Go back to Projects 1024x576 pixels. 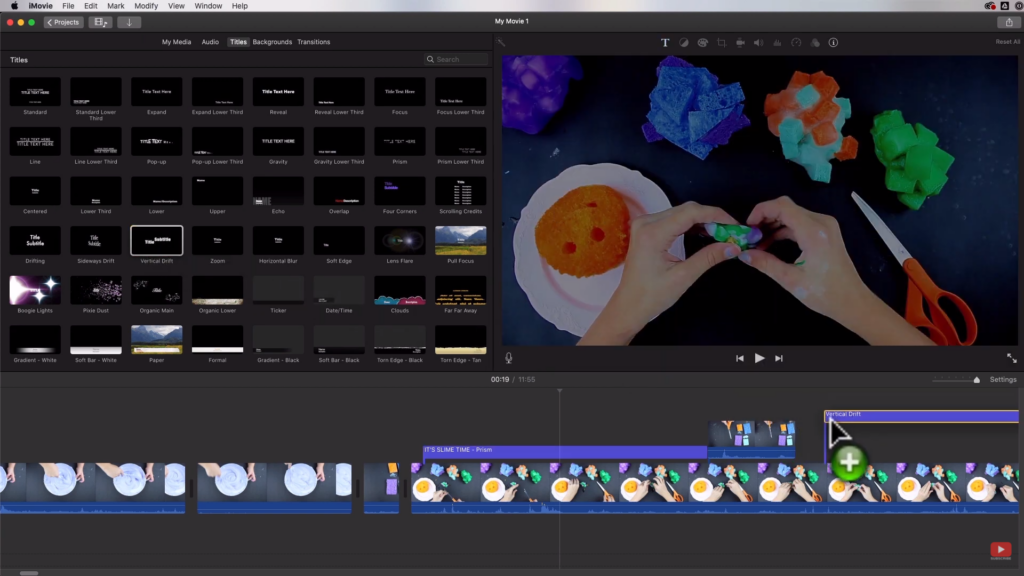pos(63,22)
